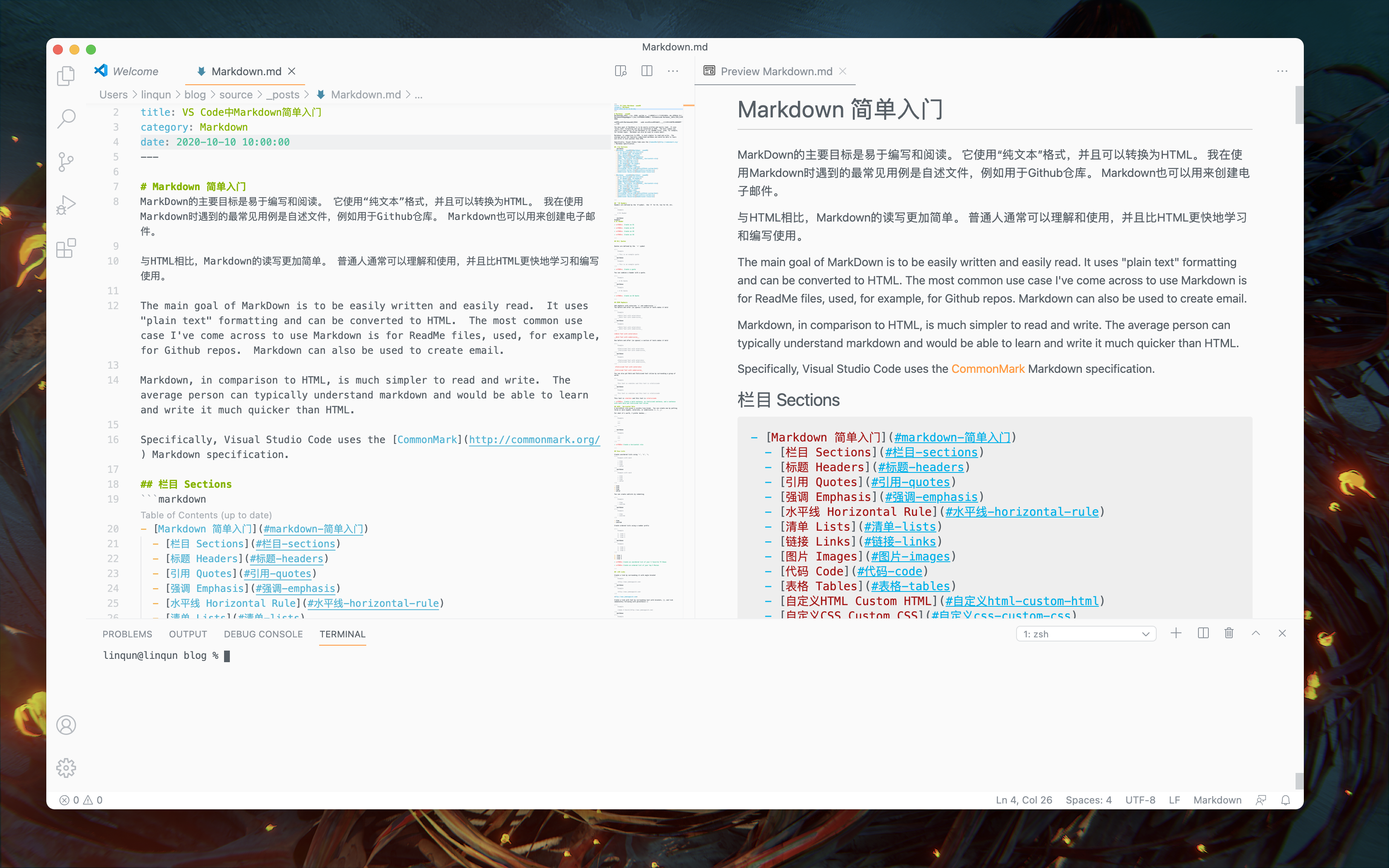The image size is (1389, 868).
Task: Open Accounts menu icon
Action: (66, 725)
